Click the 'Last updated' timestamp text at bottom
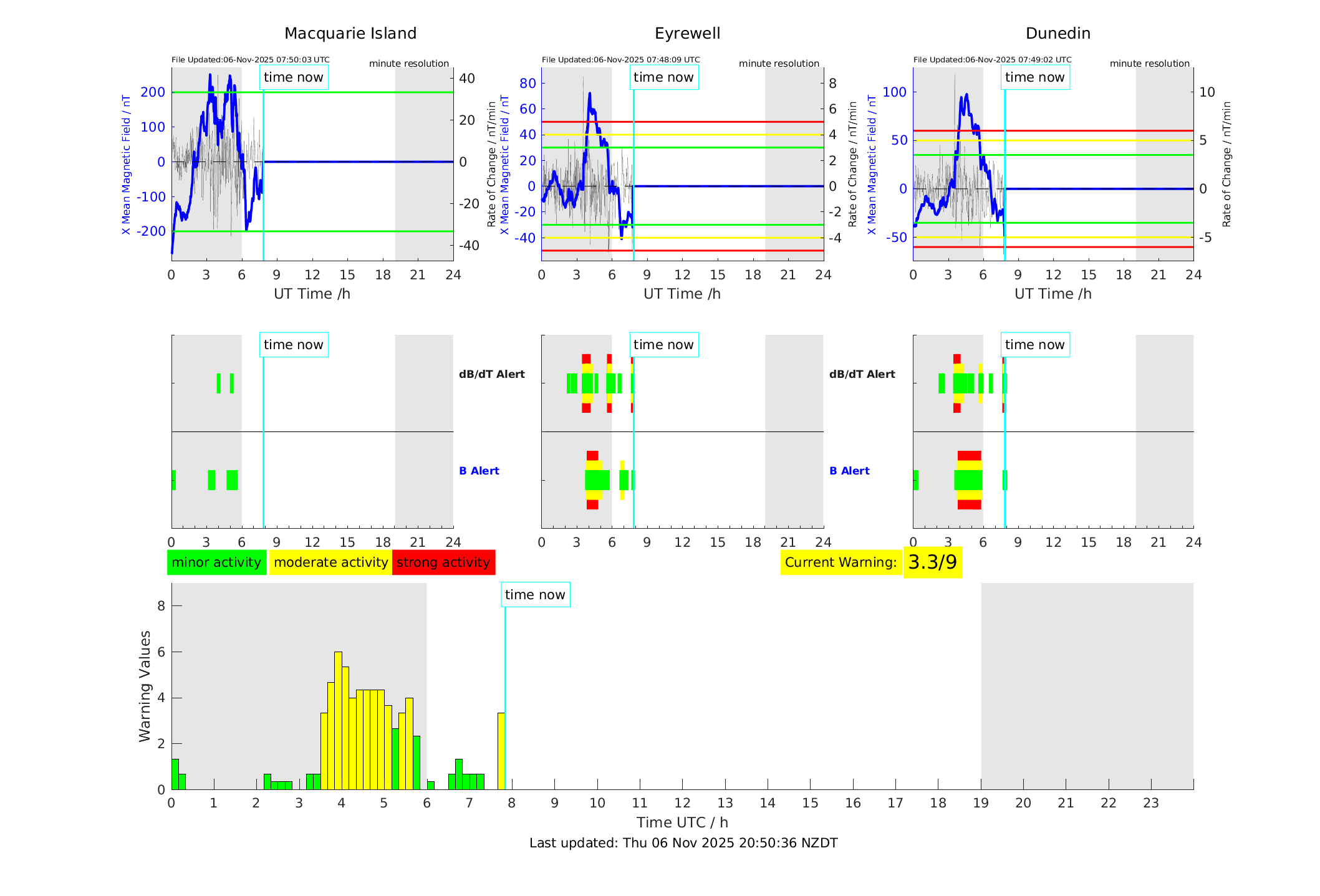 (x=683, y=843)
